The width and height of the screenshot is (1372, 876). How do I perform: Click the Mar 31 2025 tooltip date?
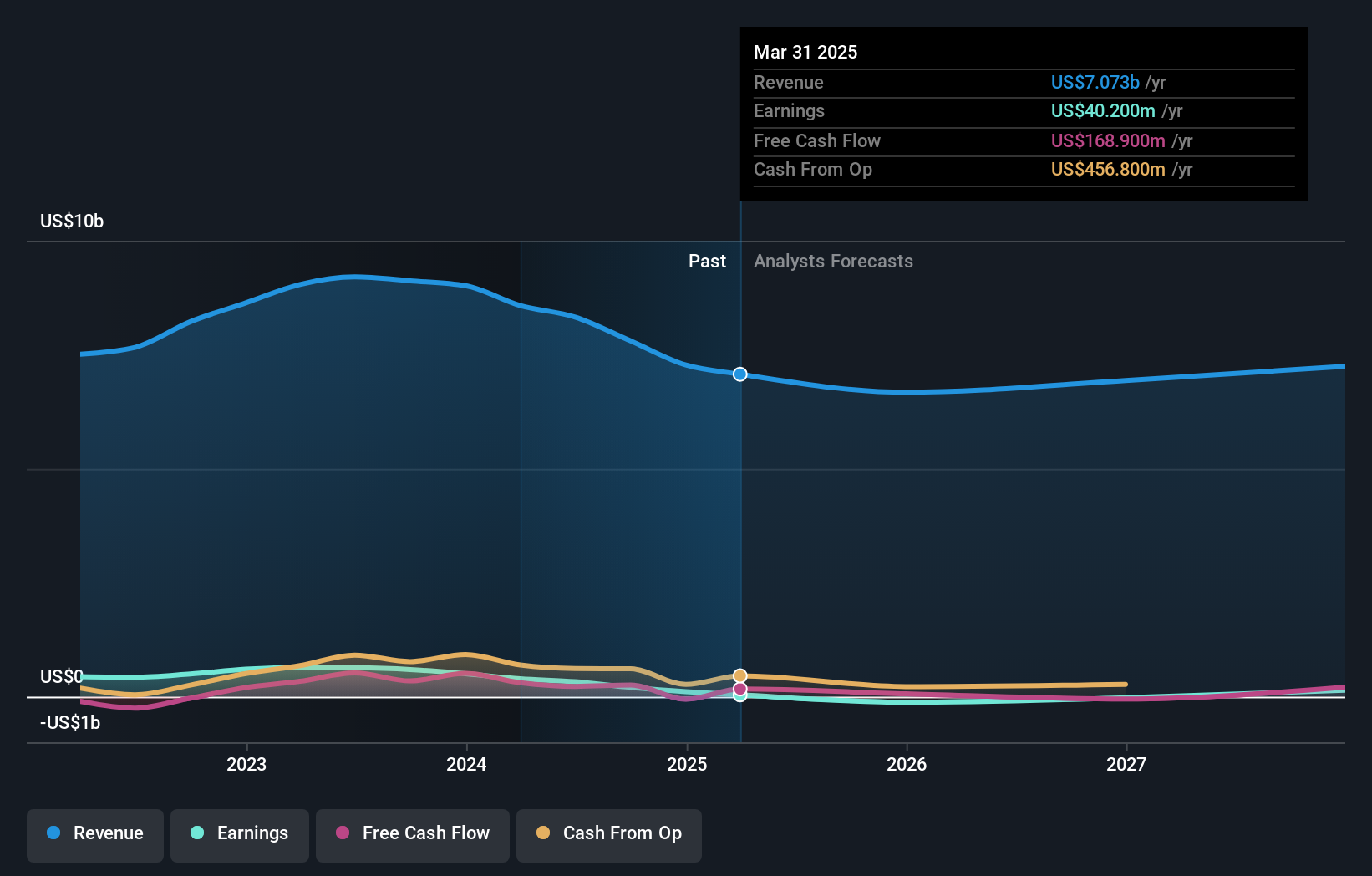(x=805, y=53)
